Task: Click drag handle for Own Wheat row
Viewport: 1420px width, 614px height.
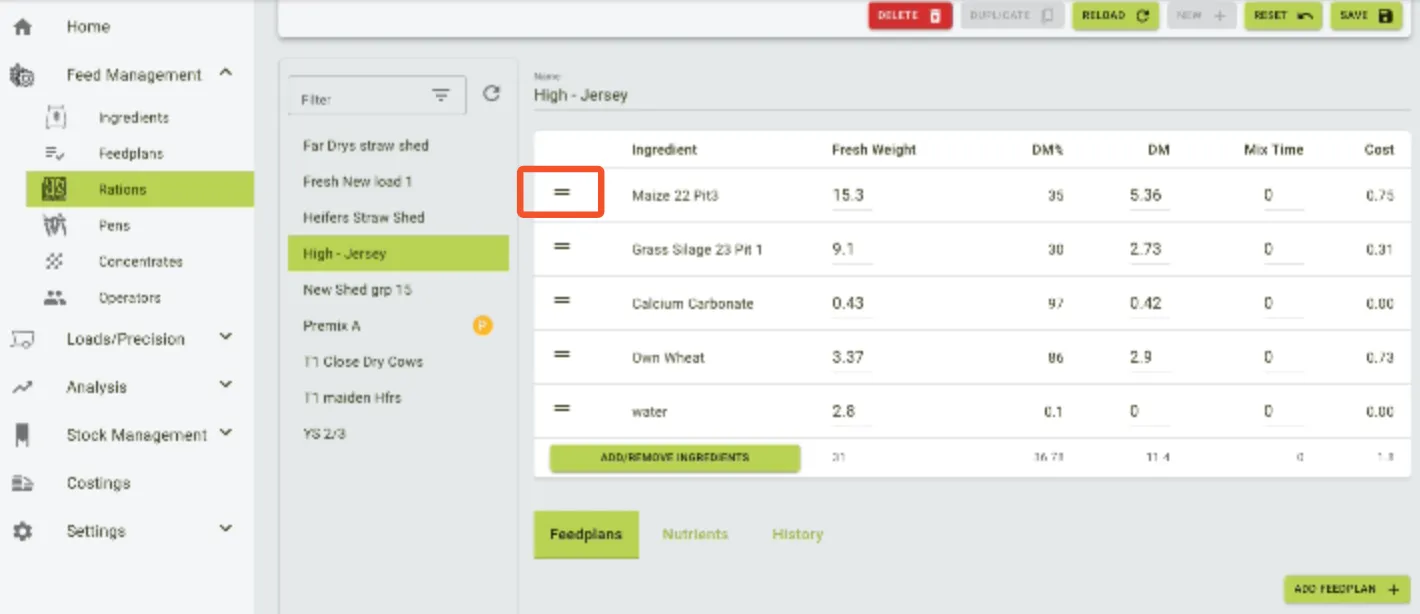Action: click(x=562, y=354)
